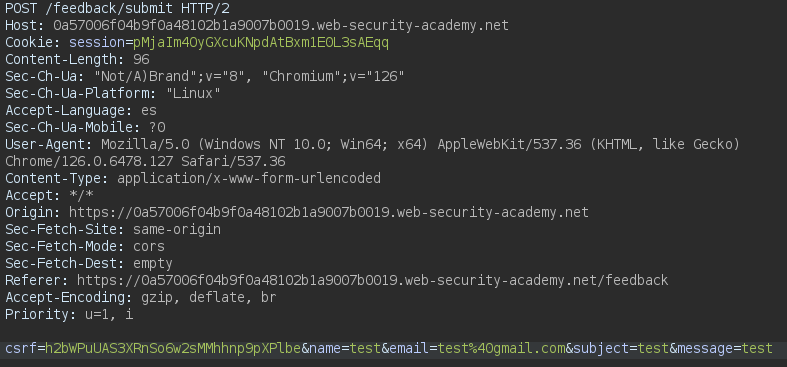Viewport: 787px width, 367px height.
Task: Click the Origin header URL
Action: point(329,212)
